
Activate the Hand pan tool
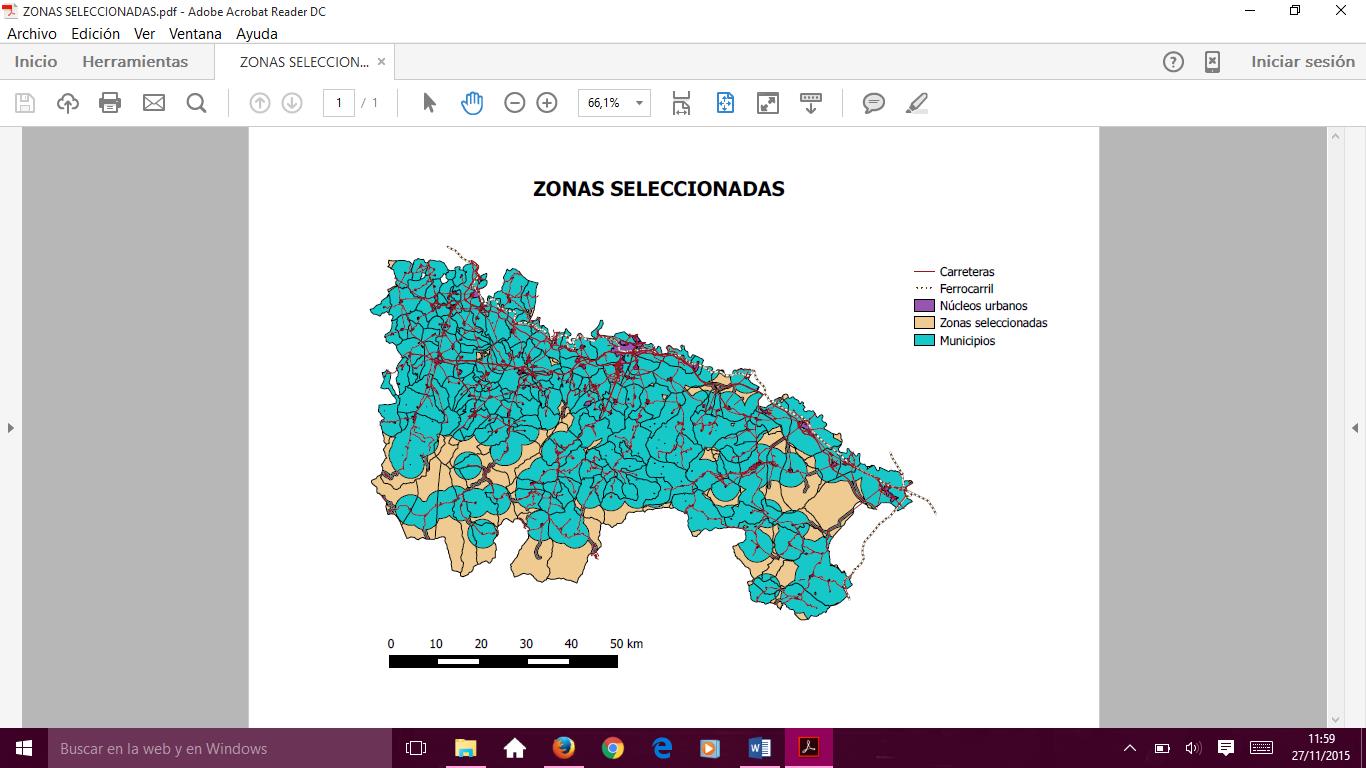(x=472, y=103)
